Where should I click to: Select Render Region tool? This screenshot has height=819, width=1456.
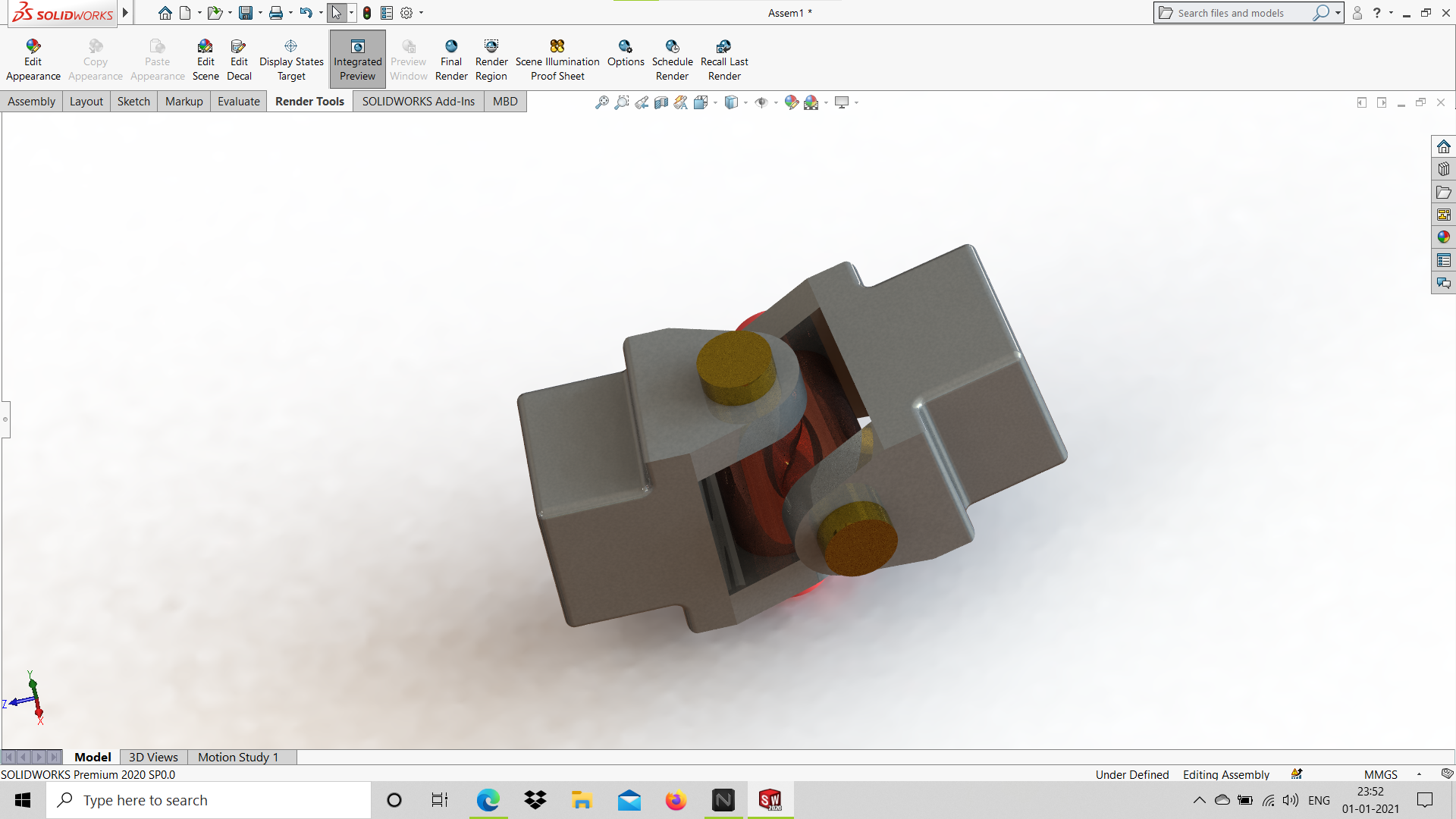point(491,59)
